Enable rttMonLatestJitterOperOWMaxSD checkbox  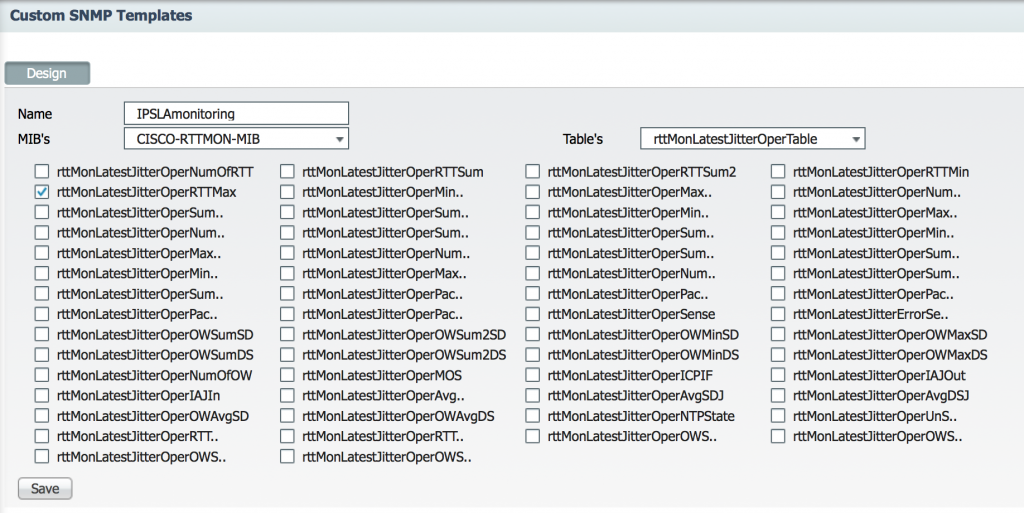pos(778,335)
